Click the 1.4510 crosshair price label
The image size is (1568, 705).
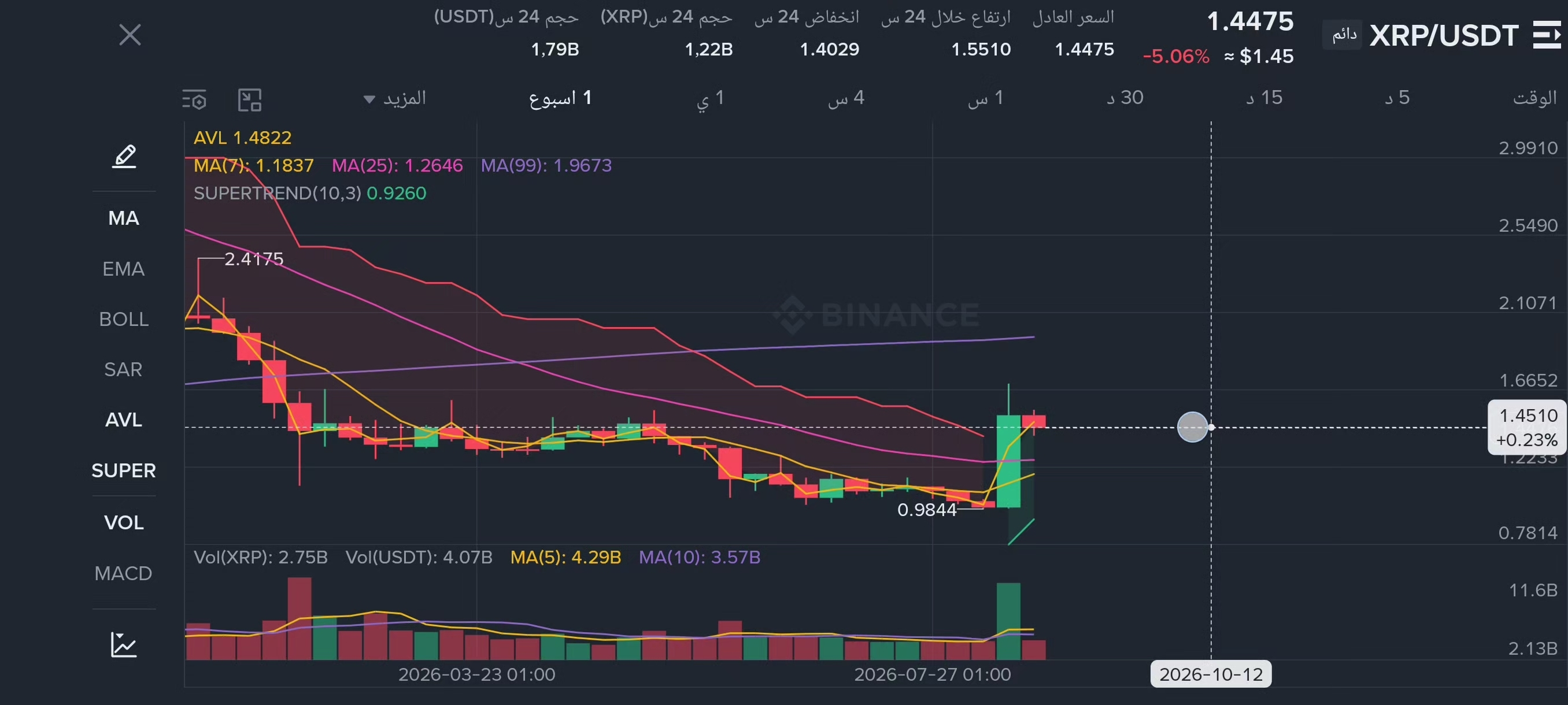coord(1526,427)
